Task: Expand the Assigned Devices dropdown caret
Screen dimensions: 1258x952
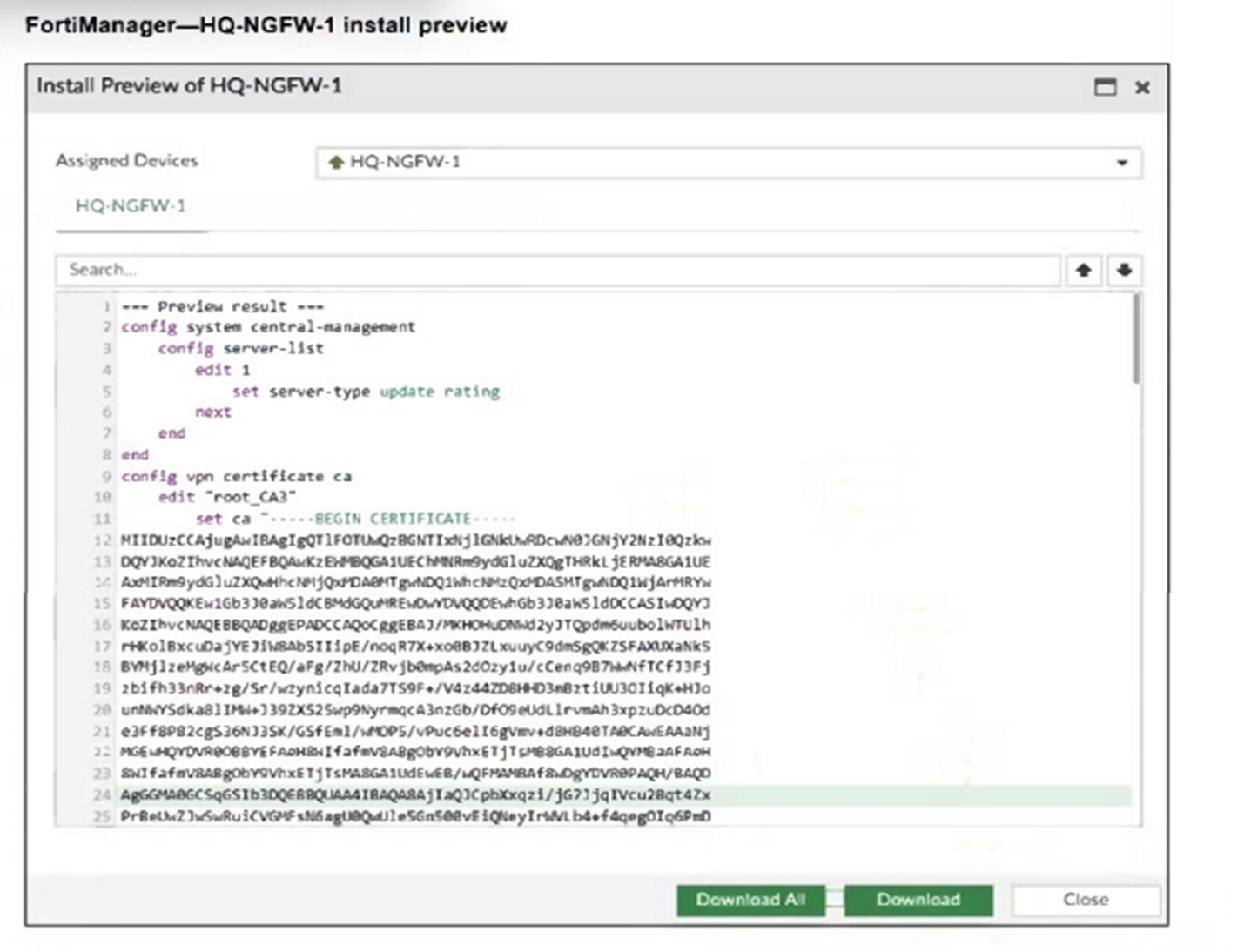Action: [x=1122, y=163]
